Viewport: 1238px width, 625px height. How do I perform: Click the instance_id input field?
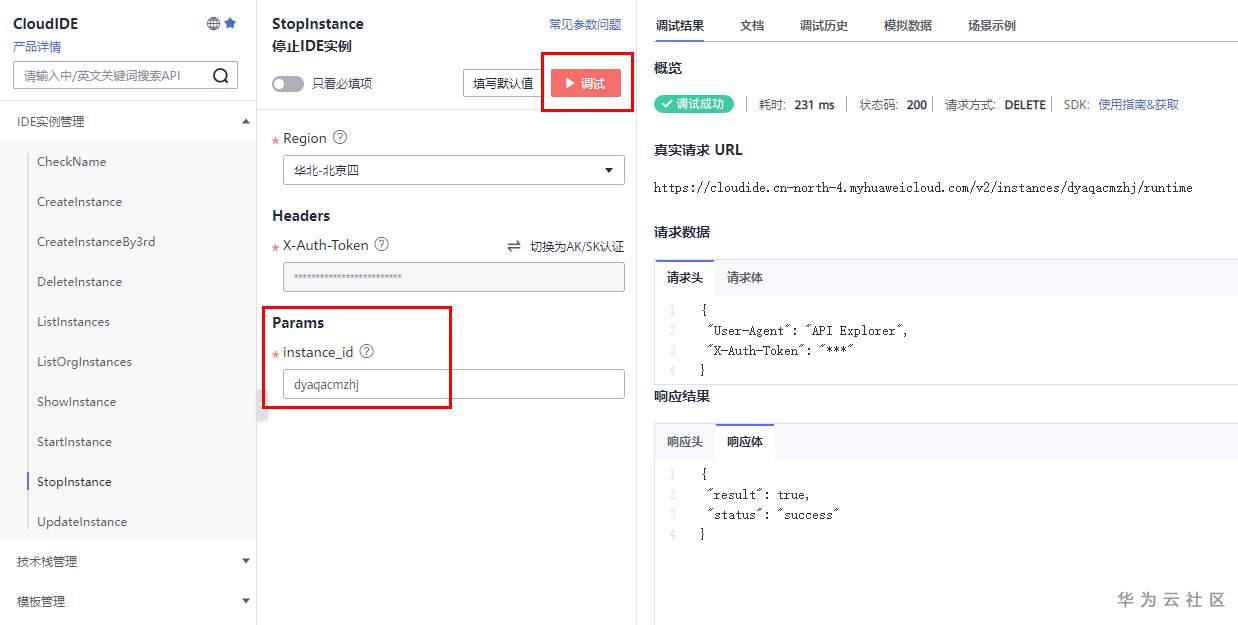[x=454, y=384]
